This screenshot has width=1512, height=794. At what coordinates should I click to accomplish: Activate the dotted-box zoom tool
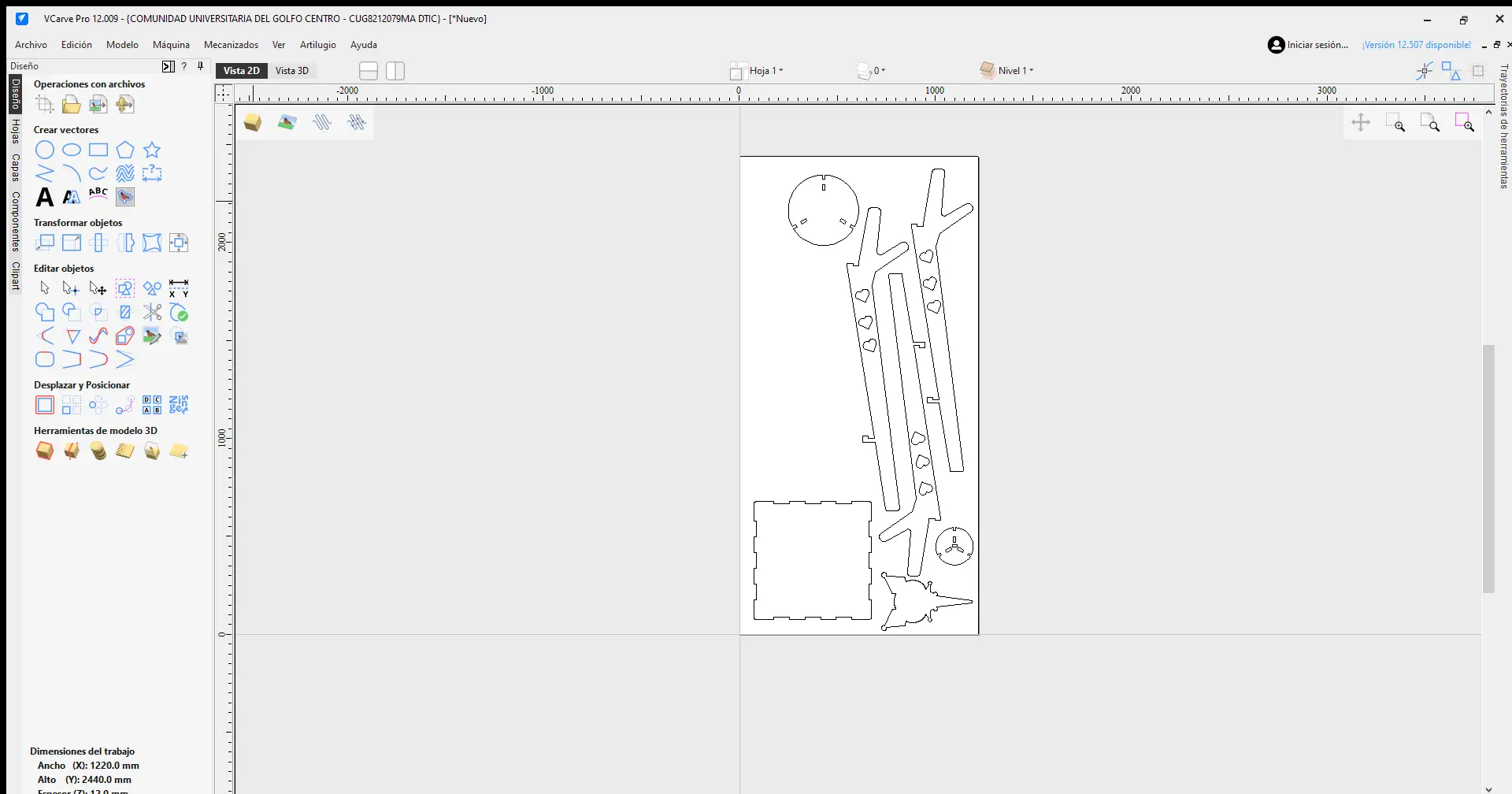[1395, 122]
